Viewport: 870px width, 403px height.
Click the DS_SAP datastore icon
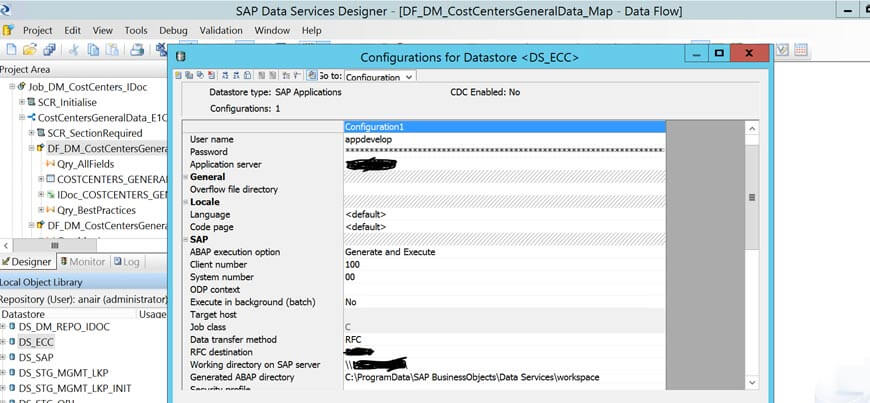[12, 357]
